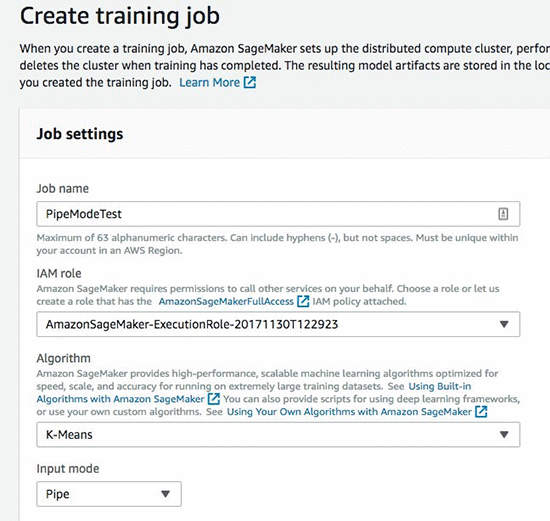Click external link icon after Using Your Own Algorithms
The height and width of the screenshot is (521, 550).
pyautogui.click(x=481, y=411)
